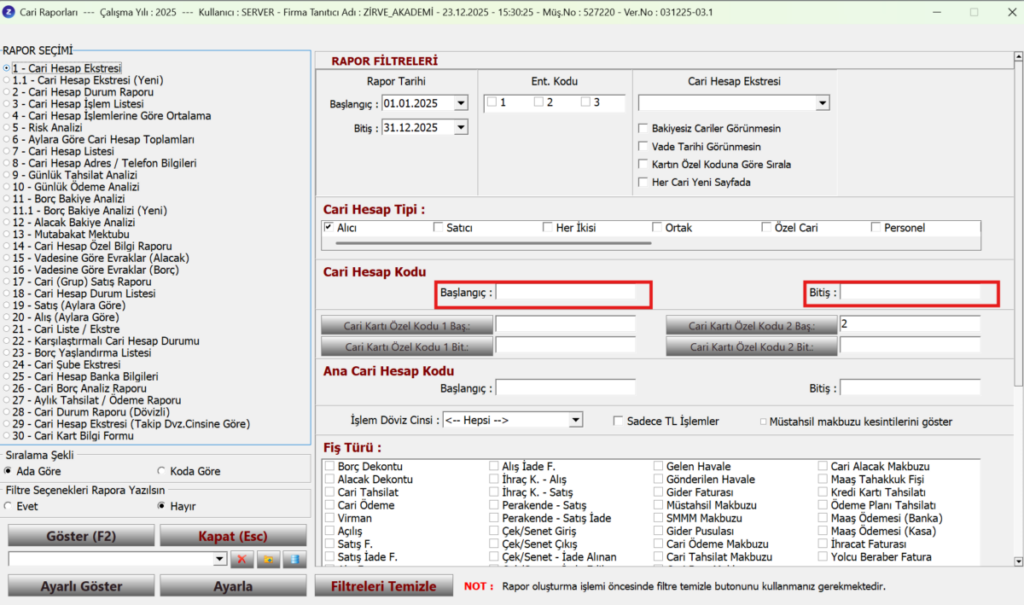Check the Personel account type
Viewport: 1024px width, 605px height.
pyautogui.click(x=876, y=227)
